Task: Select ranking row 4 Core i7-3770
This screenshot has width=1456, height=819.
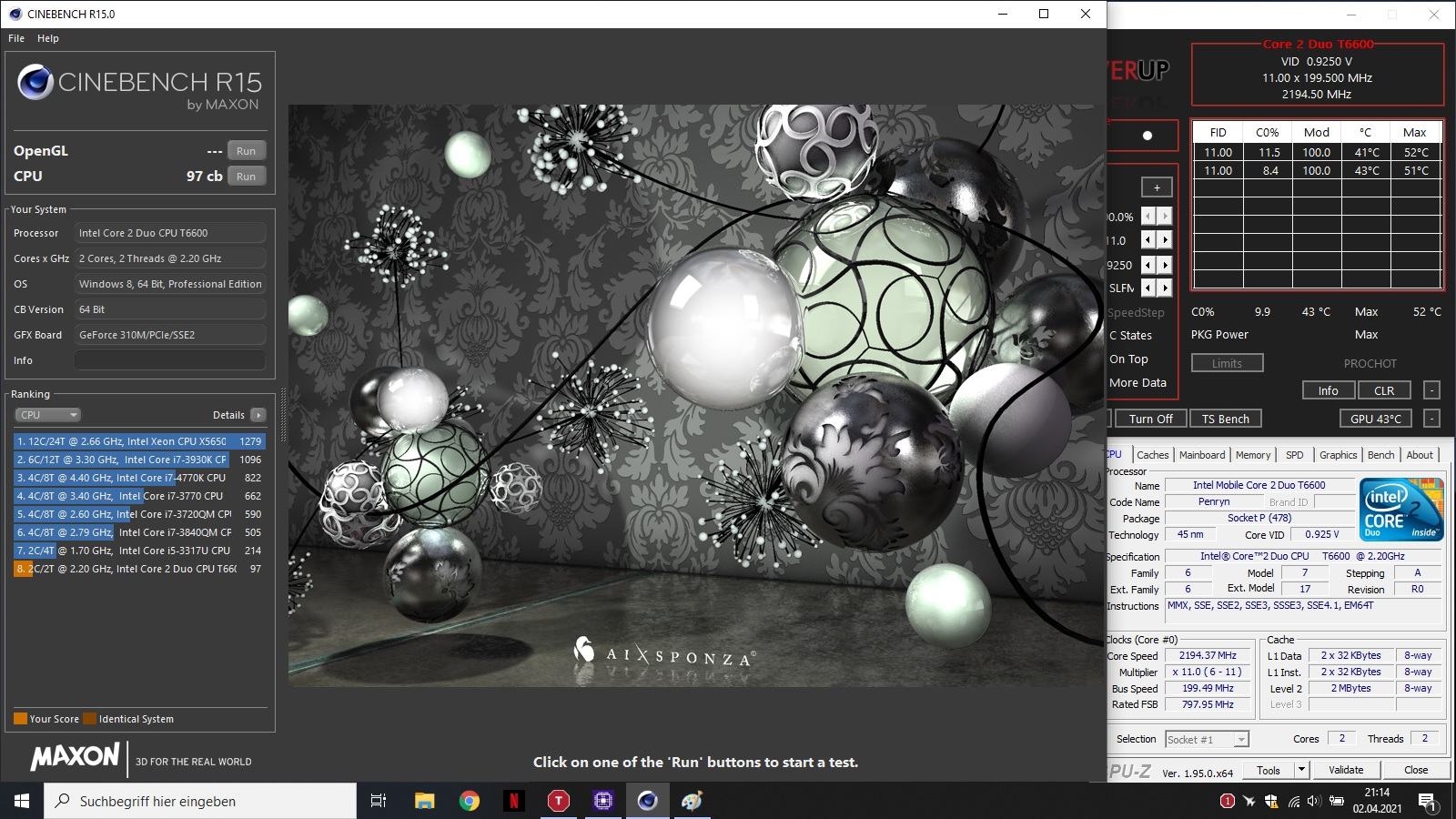Action: (x=139, y=496)
